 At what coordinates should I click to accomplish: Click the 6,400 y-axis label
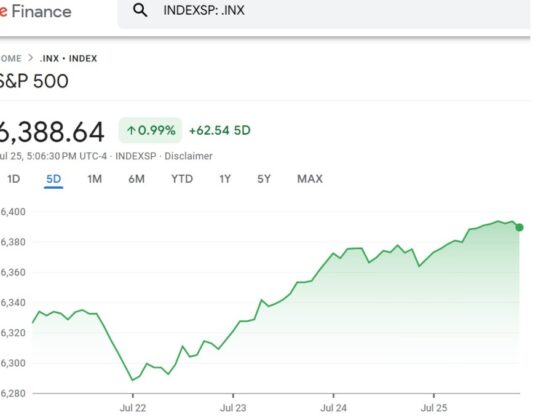[13, 212]
